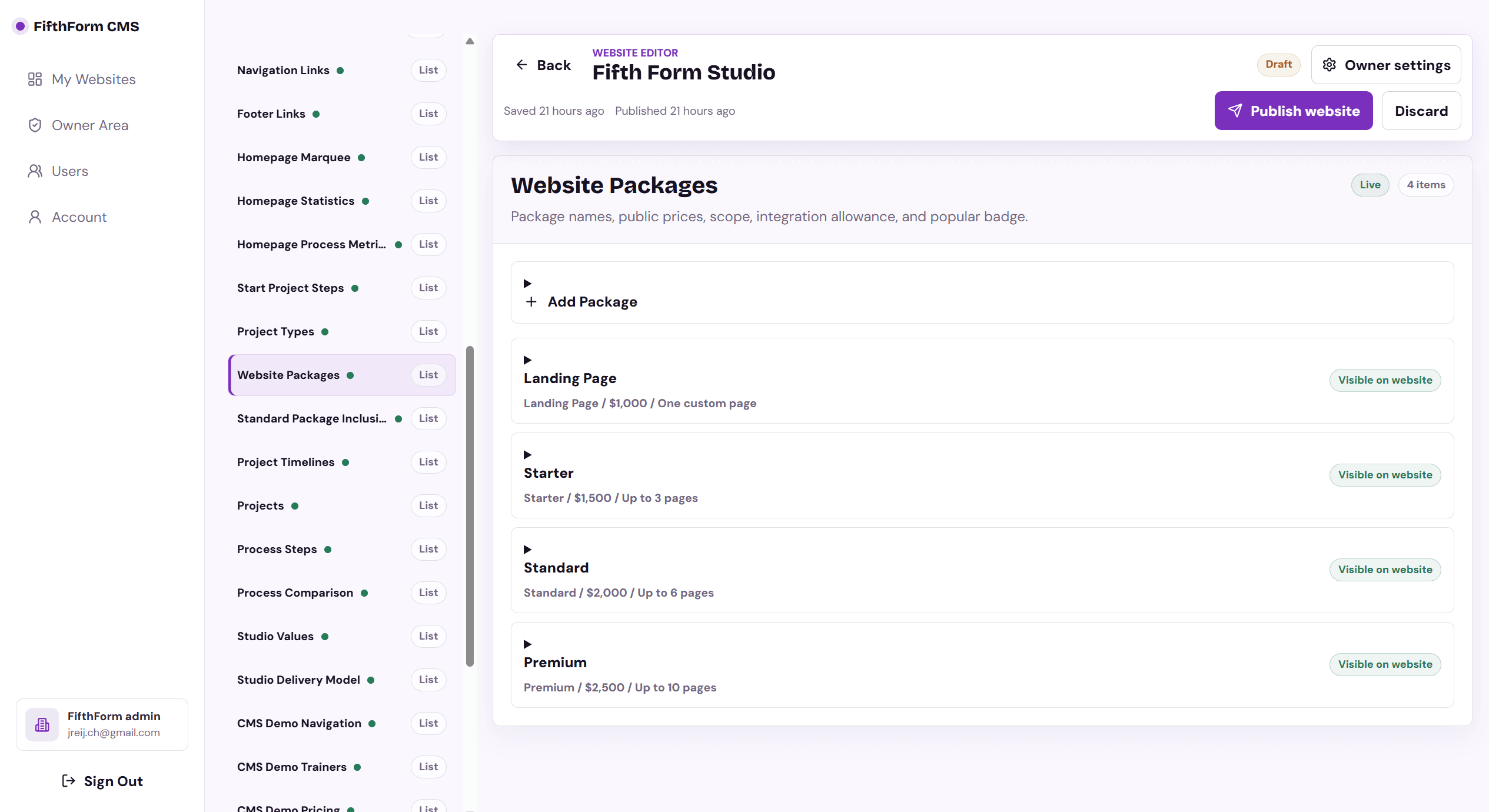Select the Project Types section
Viewport: 1489px width, 812px height.
tap(342, 331)
